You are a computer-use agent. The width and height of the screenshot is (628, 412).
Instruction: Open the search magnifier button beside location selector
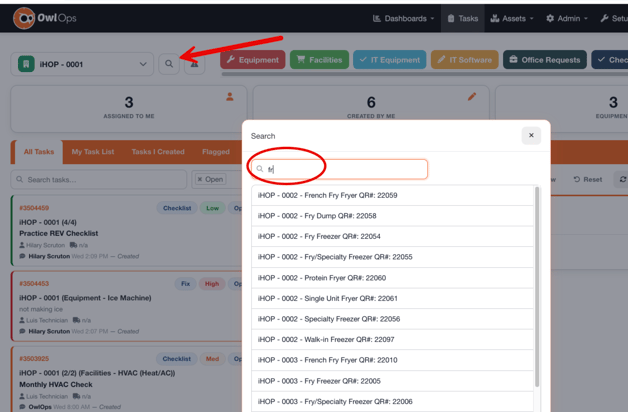(x=169, y=64)
